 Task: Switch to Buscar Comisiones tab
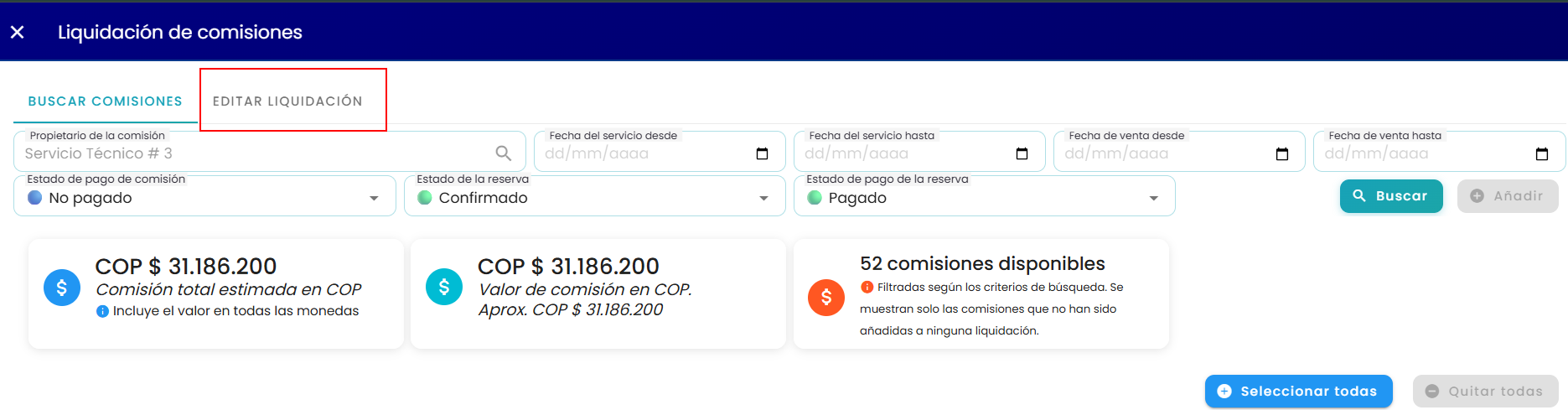point(106,101)
